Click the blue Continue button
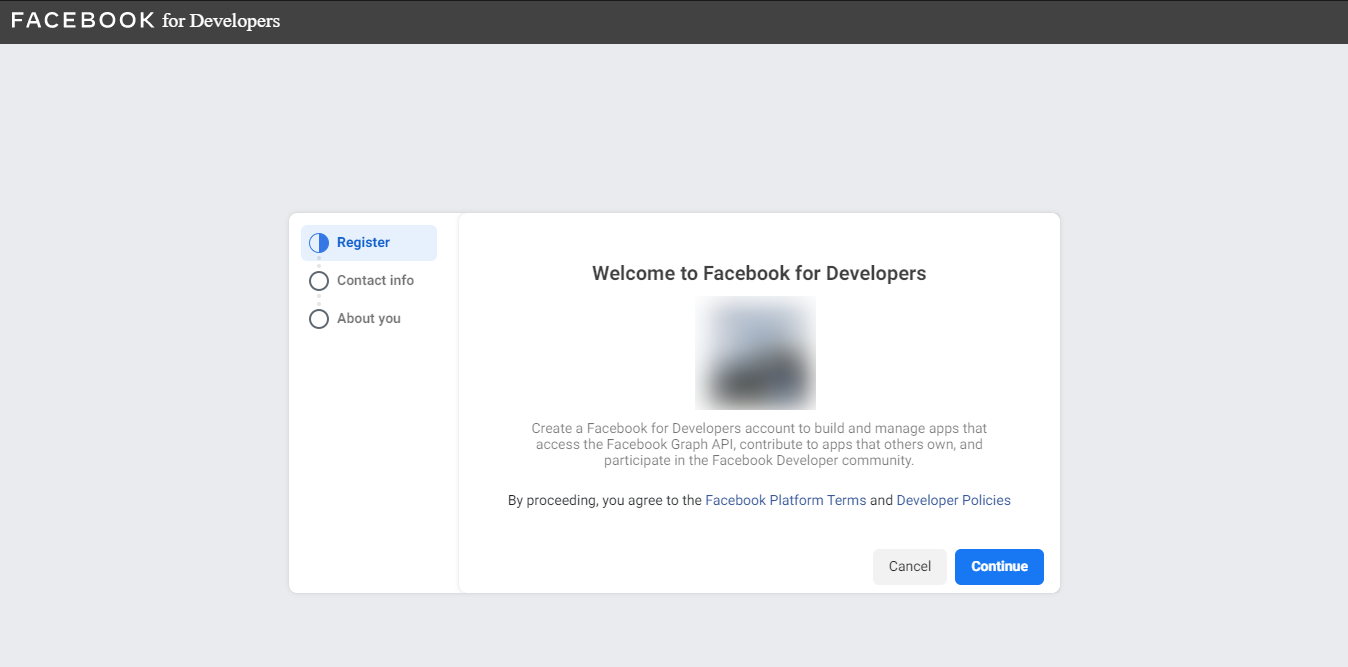 (999, 567)
